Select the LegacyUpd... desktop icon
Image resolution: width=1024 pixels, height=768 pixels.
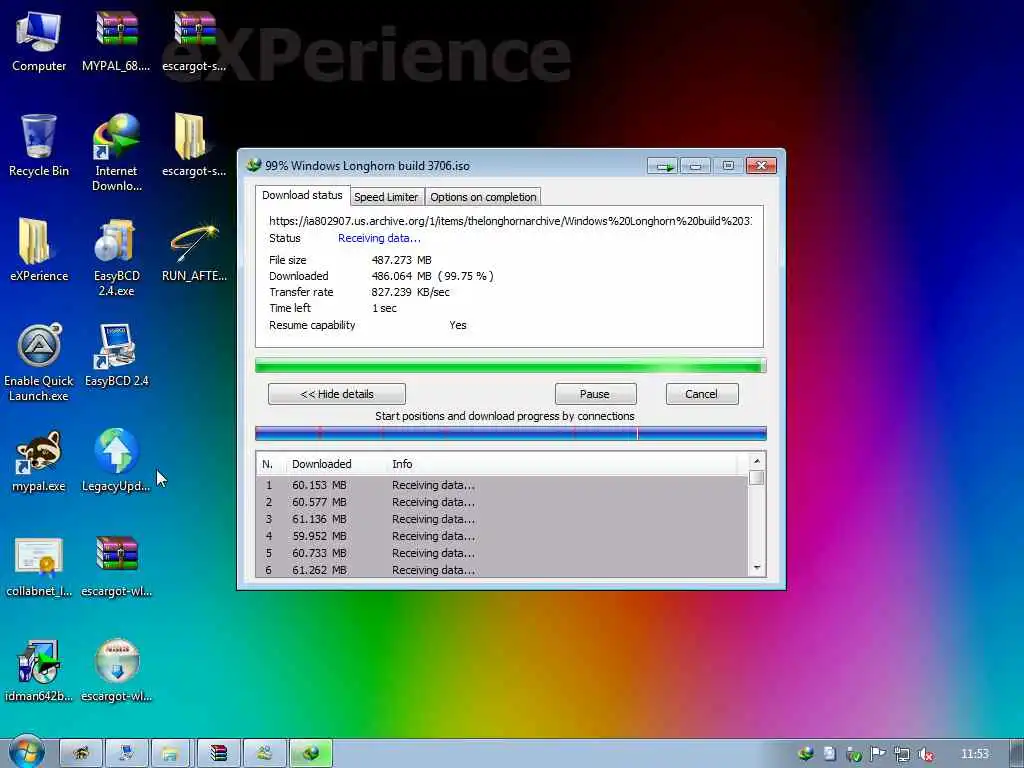coord(116,460)
